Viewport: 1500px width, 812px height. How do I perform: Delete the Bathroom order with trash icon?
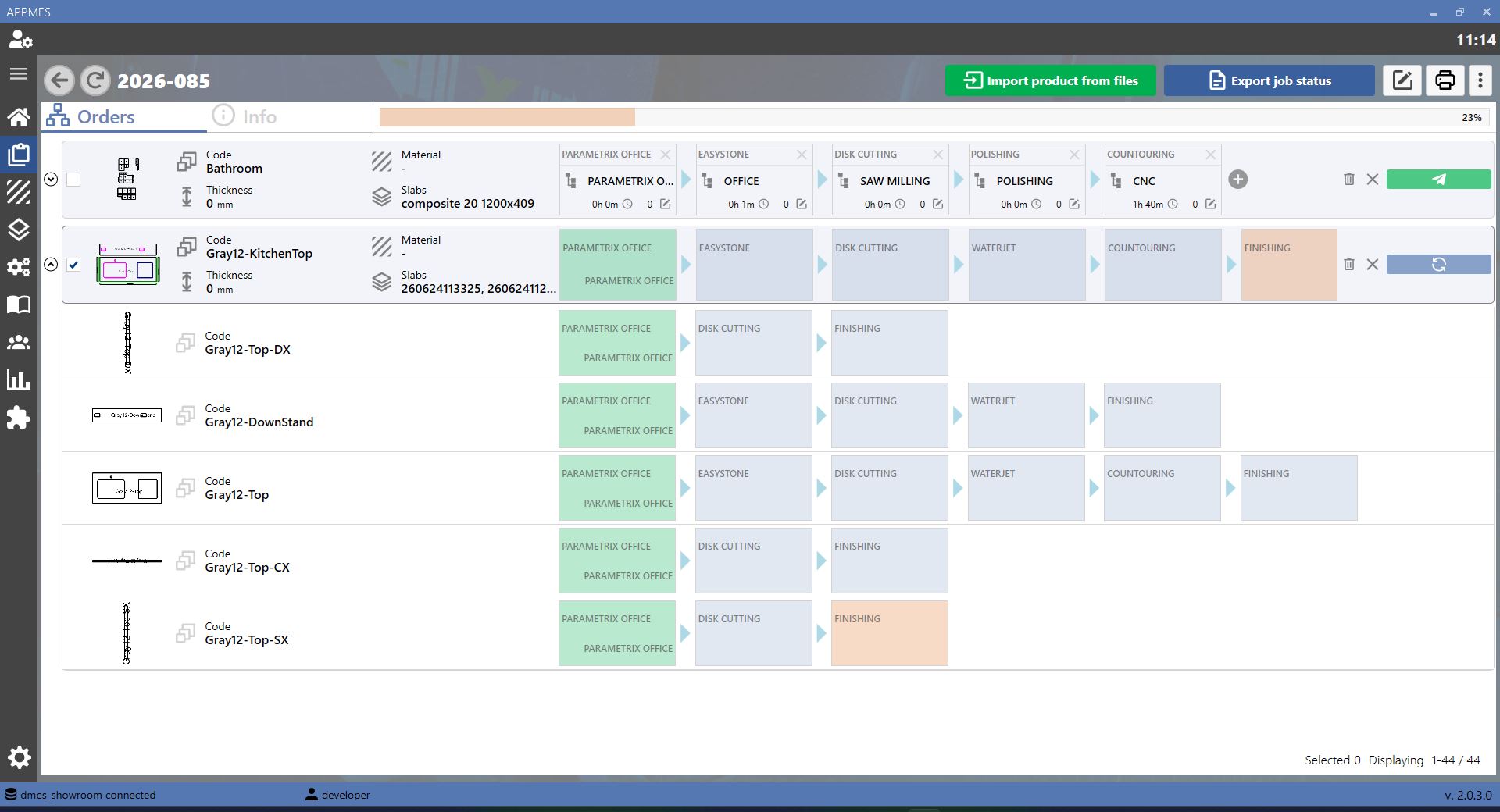1348,180
